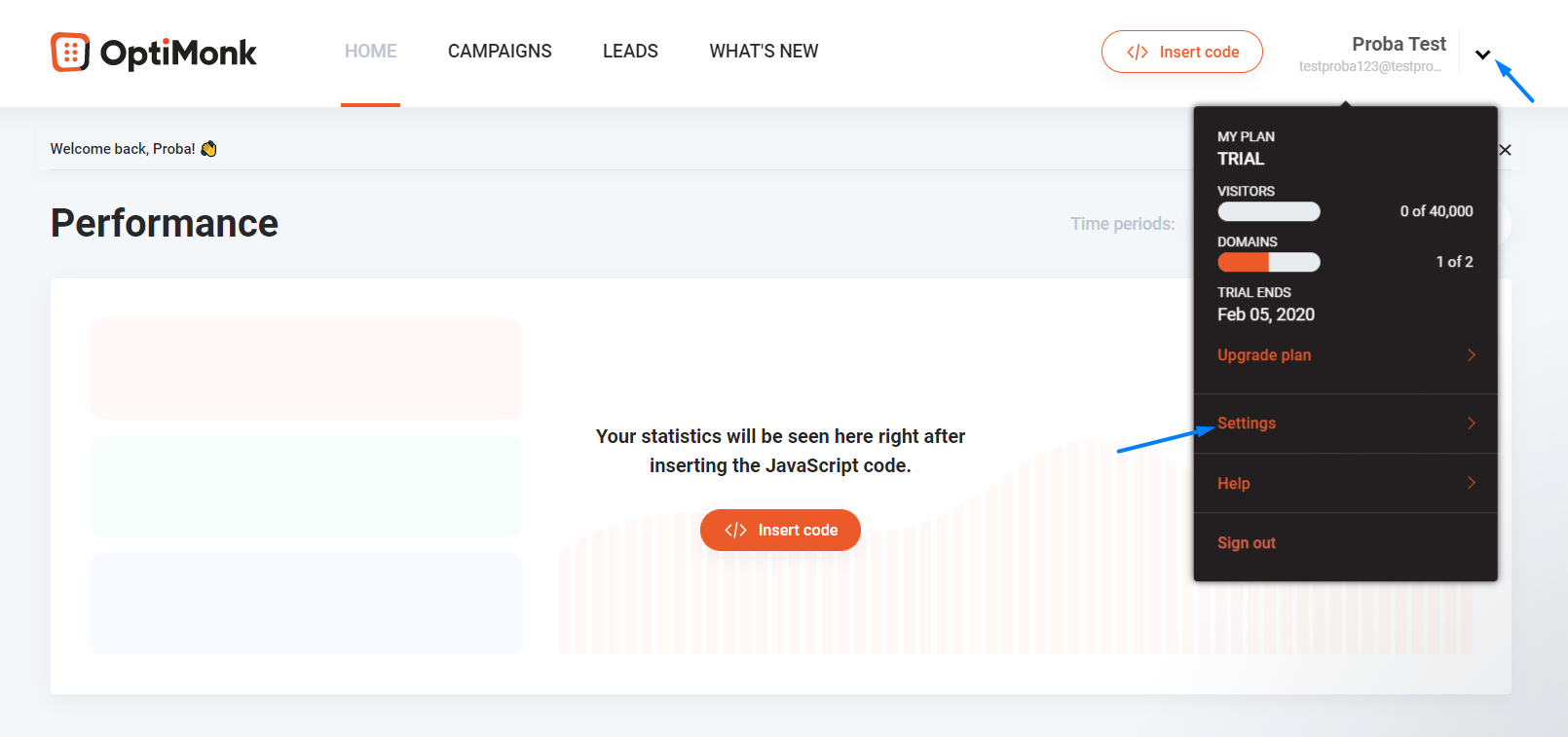Click the Upgrade plan chevron arrow
1568x737 pixels.
point(1472,354)
